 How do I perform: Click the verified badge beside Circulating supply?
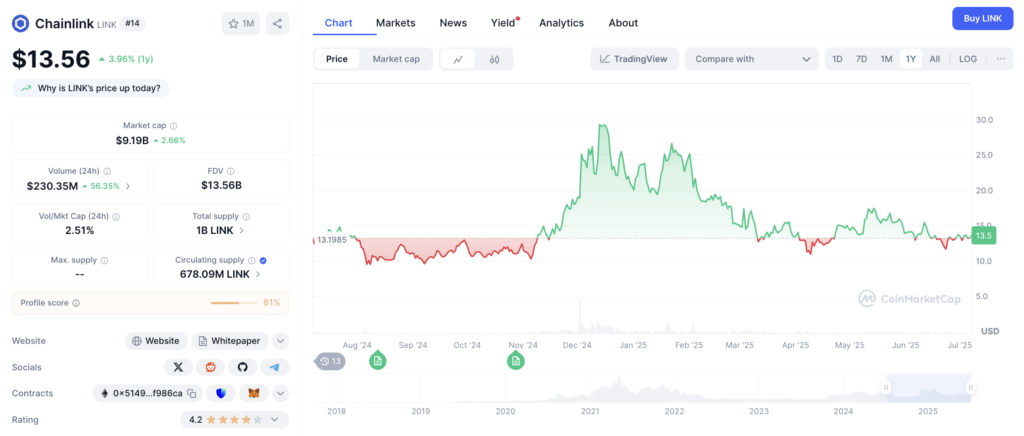(x=263, y=260)
